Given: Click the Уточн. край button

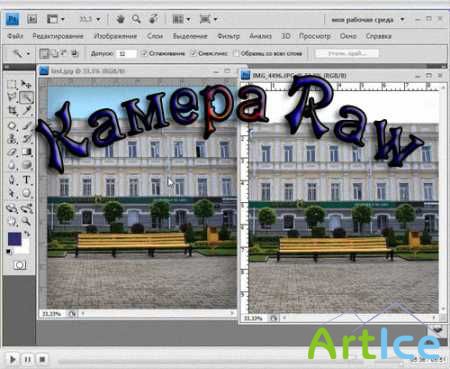Looking at the screenshot, I should [x=347, y=53].
